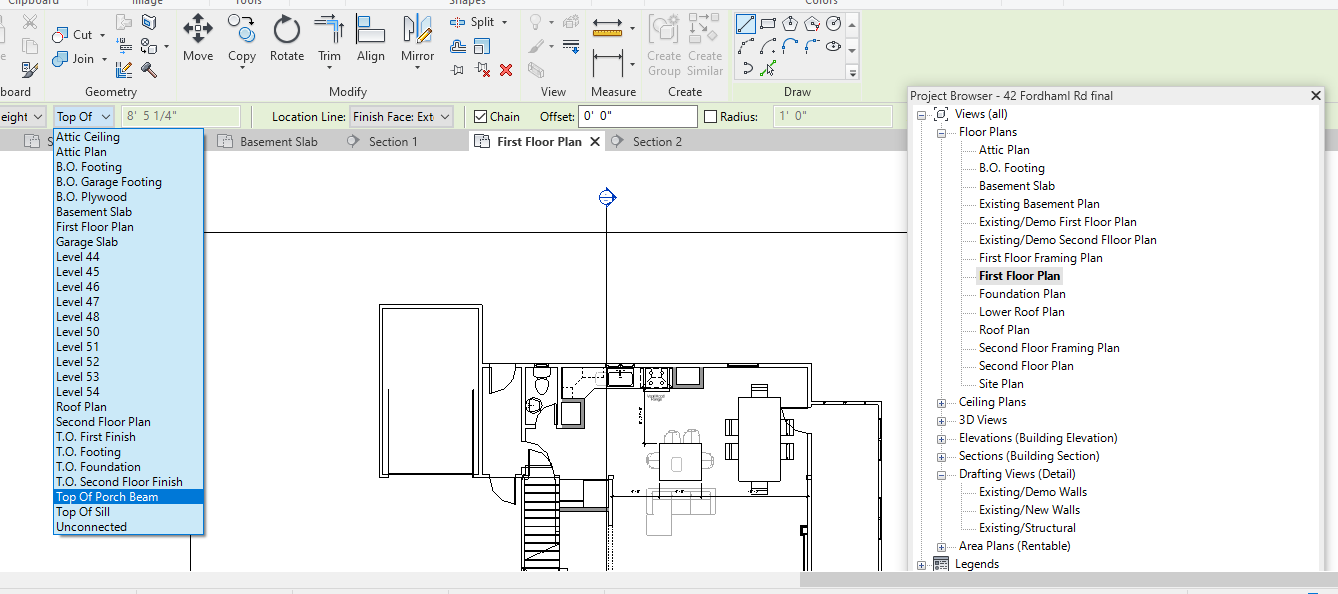
Task: Open Roof Plan in Project Browser
Action: pos(1004,330)
